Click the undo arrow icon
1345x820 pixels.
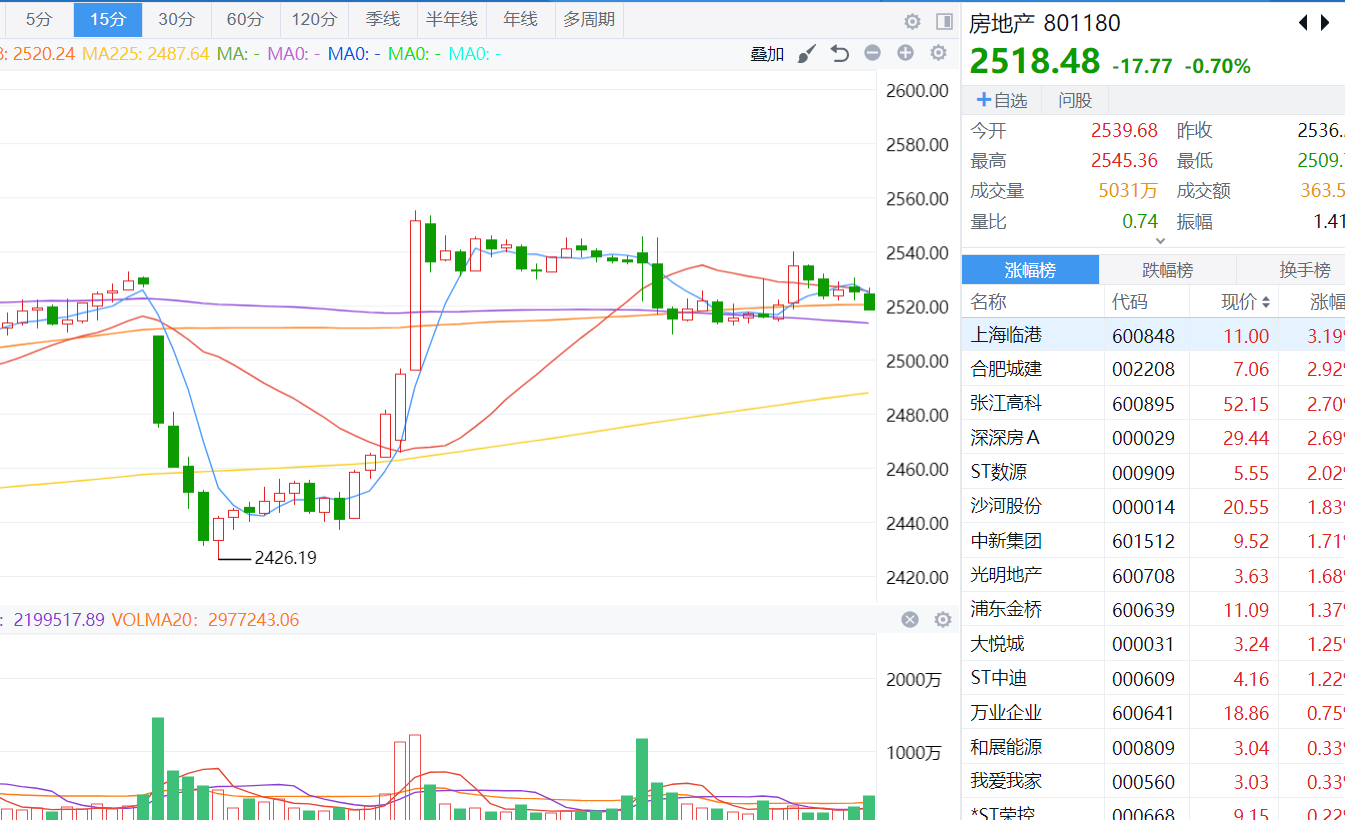(840, 54)
